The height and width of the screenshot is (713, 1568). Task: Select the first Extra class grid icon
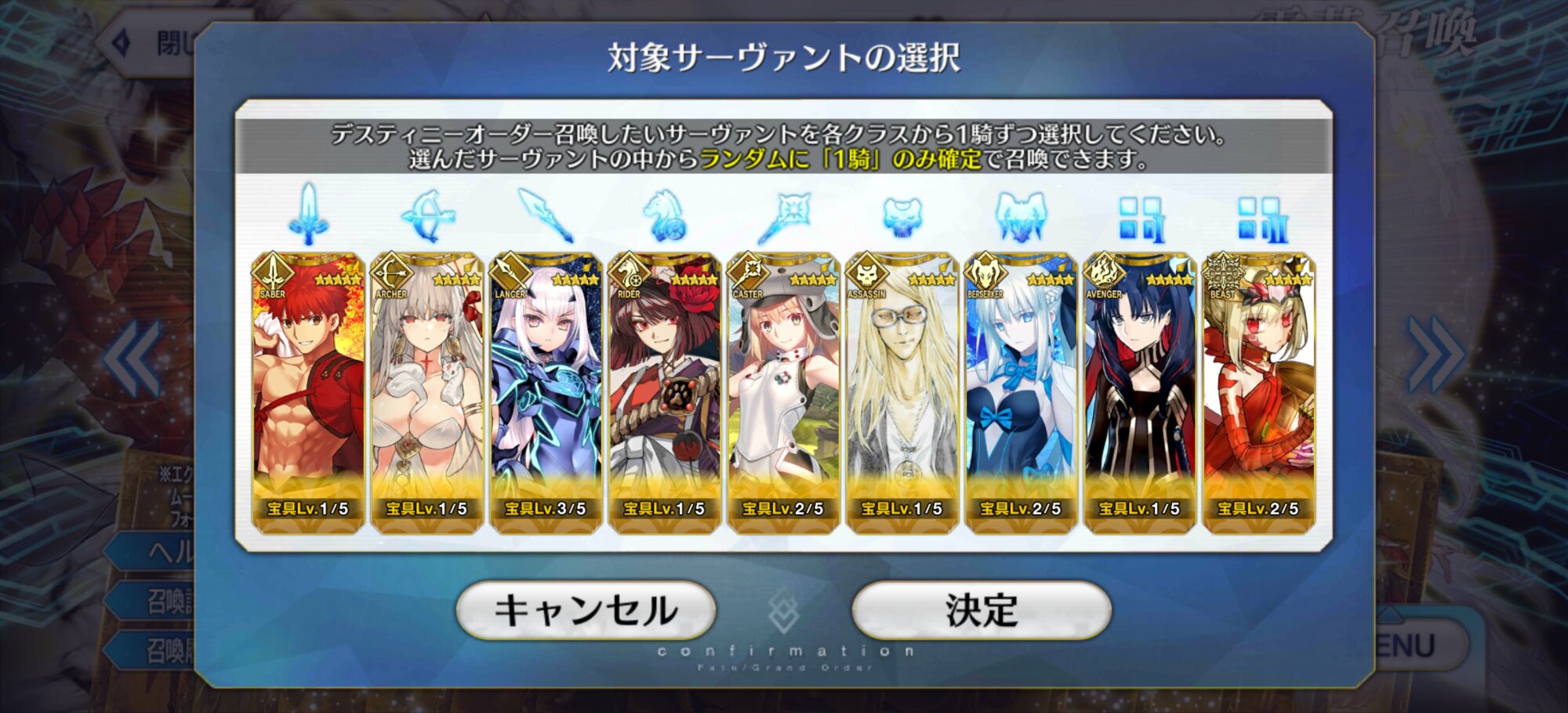click(1141, 219)
